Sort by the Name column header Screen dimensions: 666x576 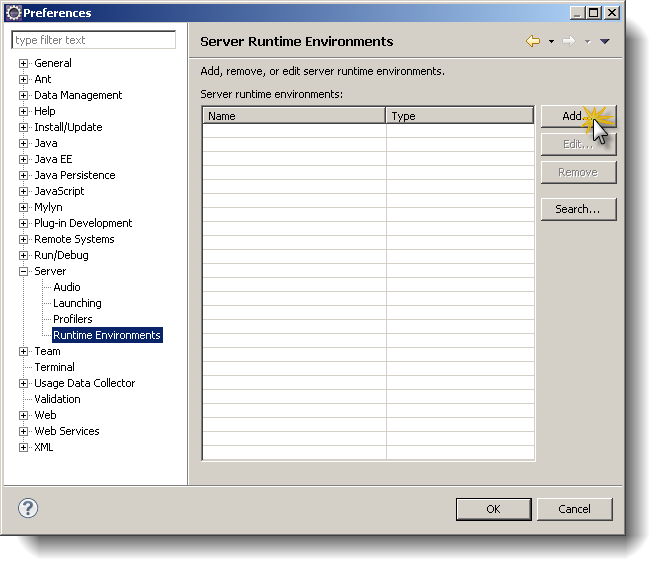tap(294, 116)
